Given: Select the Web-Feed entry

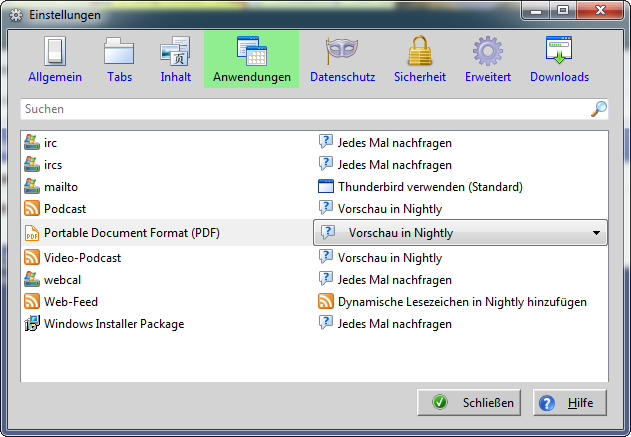Looking at the screenshot, I should [70, 302].
